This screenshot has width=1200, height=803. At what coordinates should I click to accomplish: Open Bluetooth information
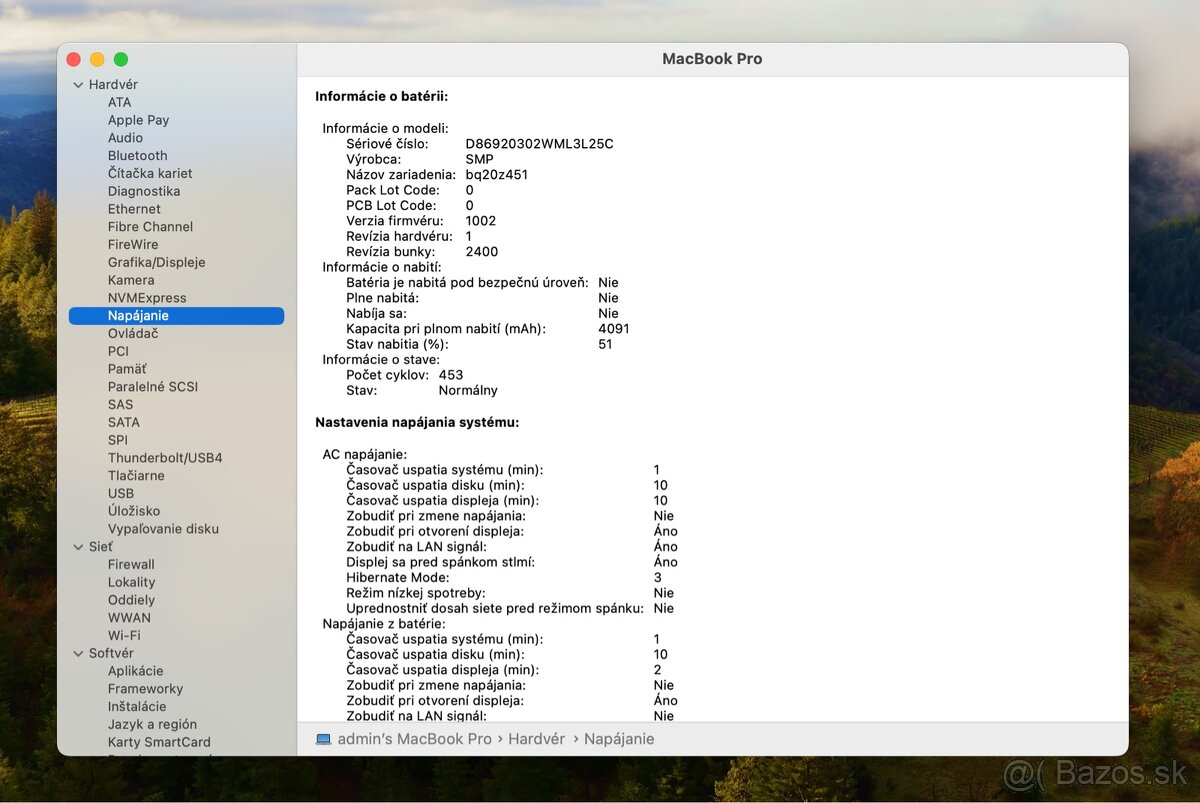137,156
